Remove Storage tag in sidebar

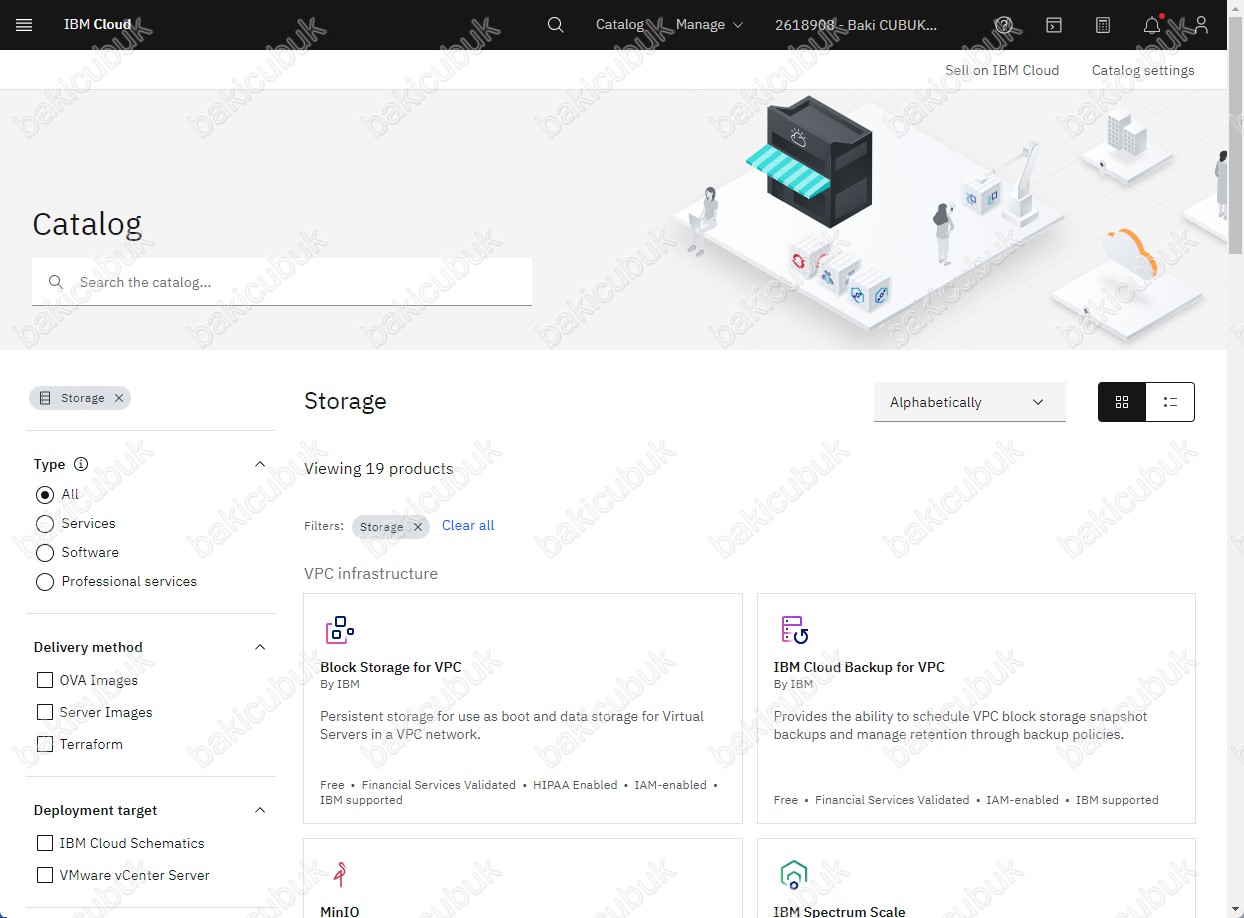pyautogui.click(x=119, y=398)
